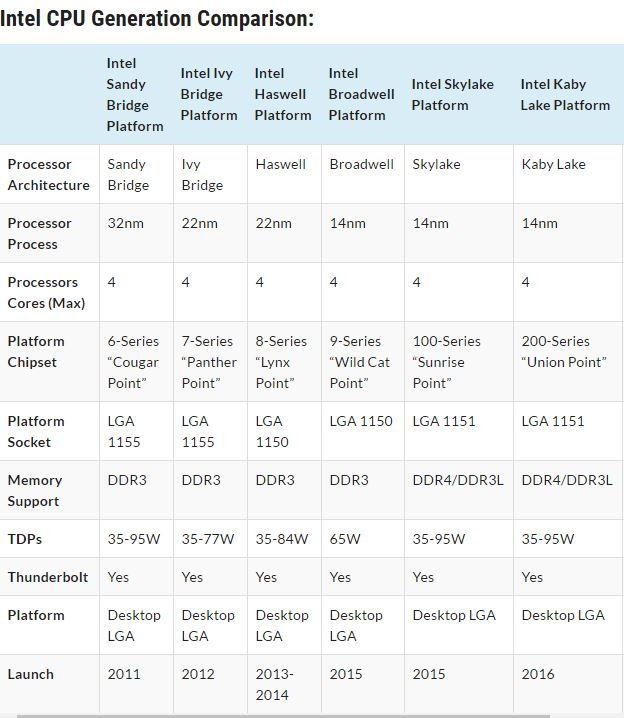Click the Thunderbolt row label

click(48, 577)
